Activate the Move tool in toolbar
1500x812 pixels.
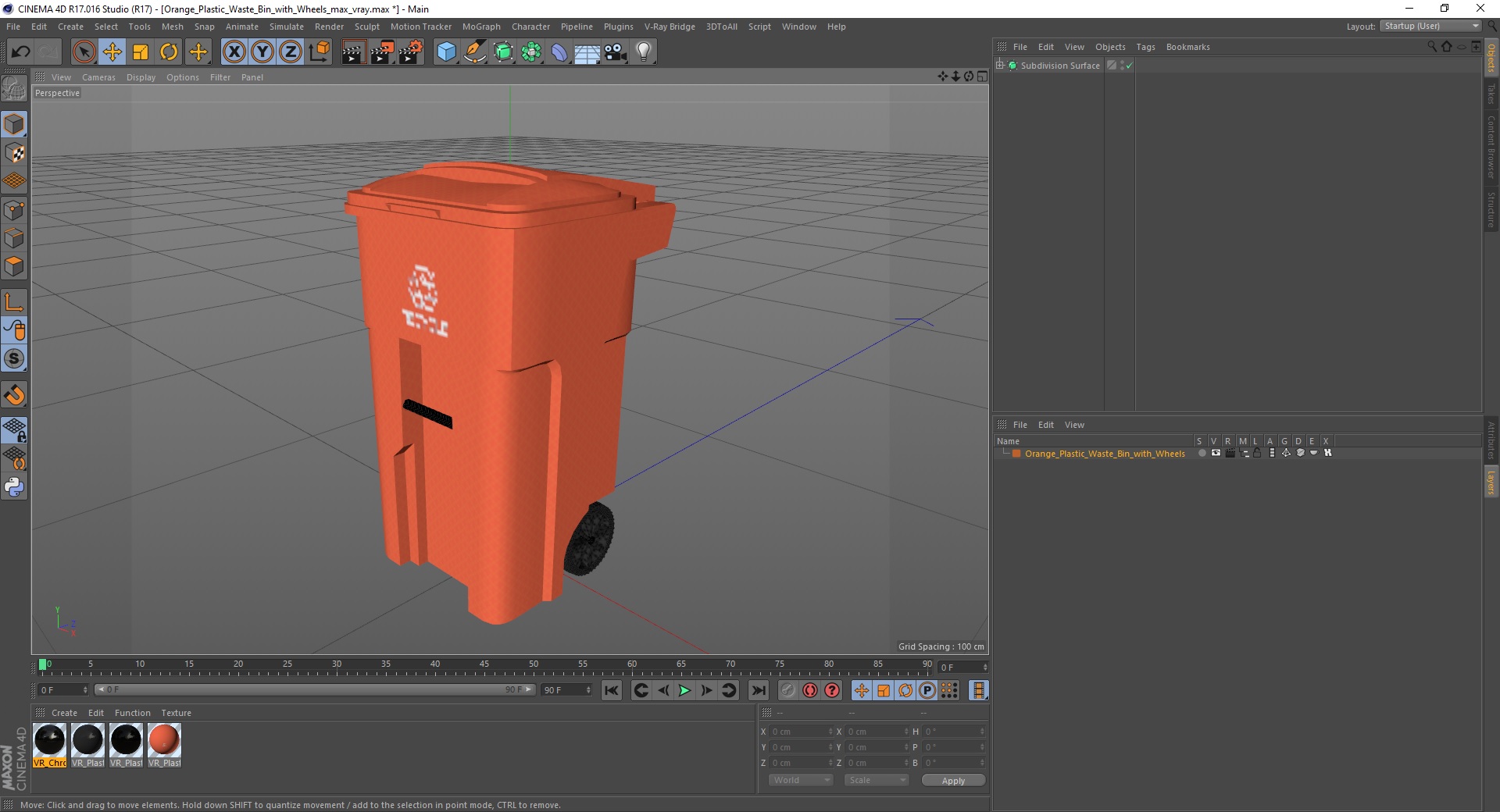pos(112,52)
